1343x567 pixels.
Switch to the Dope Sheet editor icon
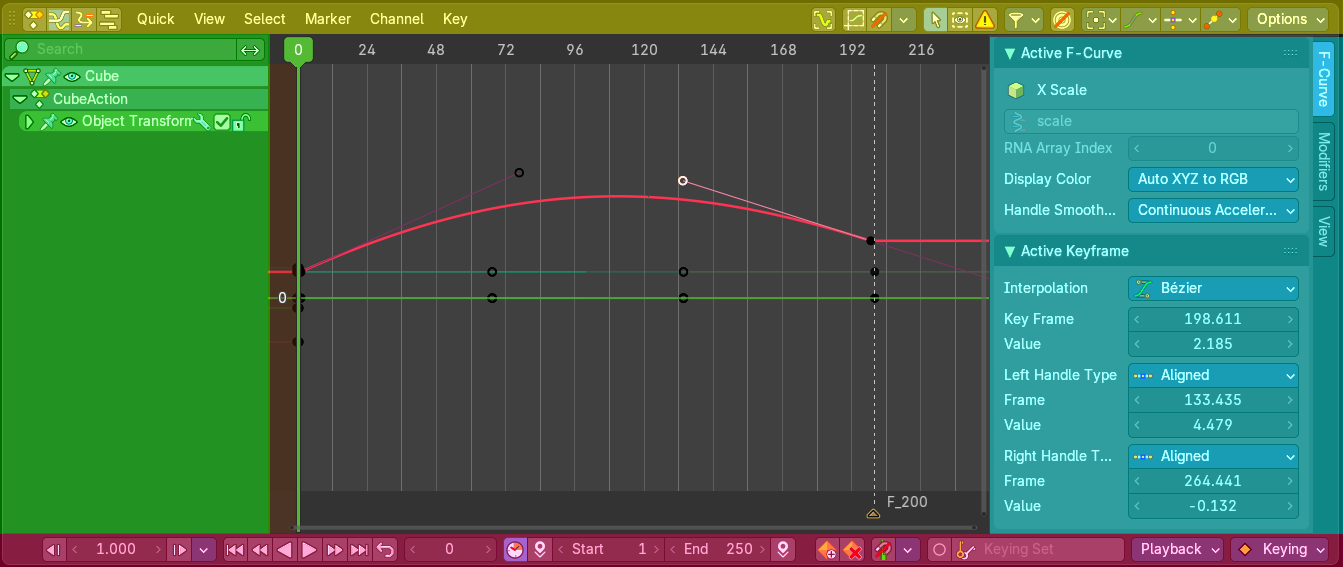[x=35, y=19]
